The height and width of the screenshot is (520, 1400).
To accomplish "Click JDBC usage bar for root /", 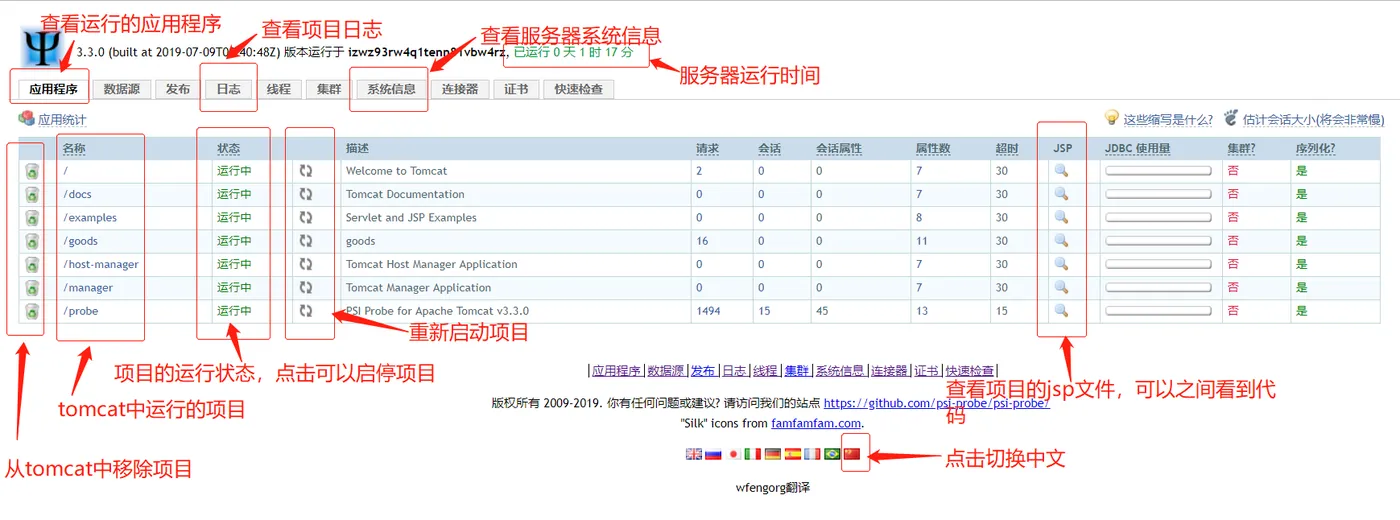I will pos(1158,171).
